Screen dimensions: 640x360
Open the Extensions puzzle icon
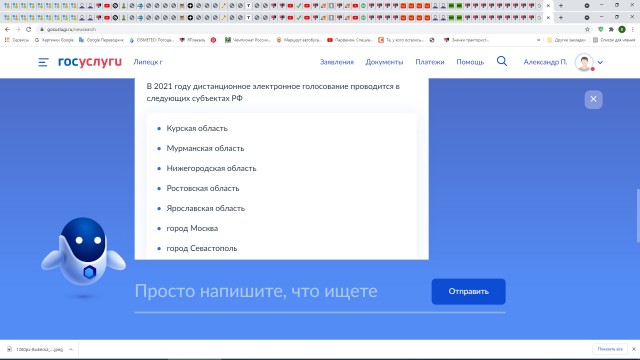point(611,29)
